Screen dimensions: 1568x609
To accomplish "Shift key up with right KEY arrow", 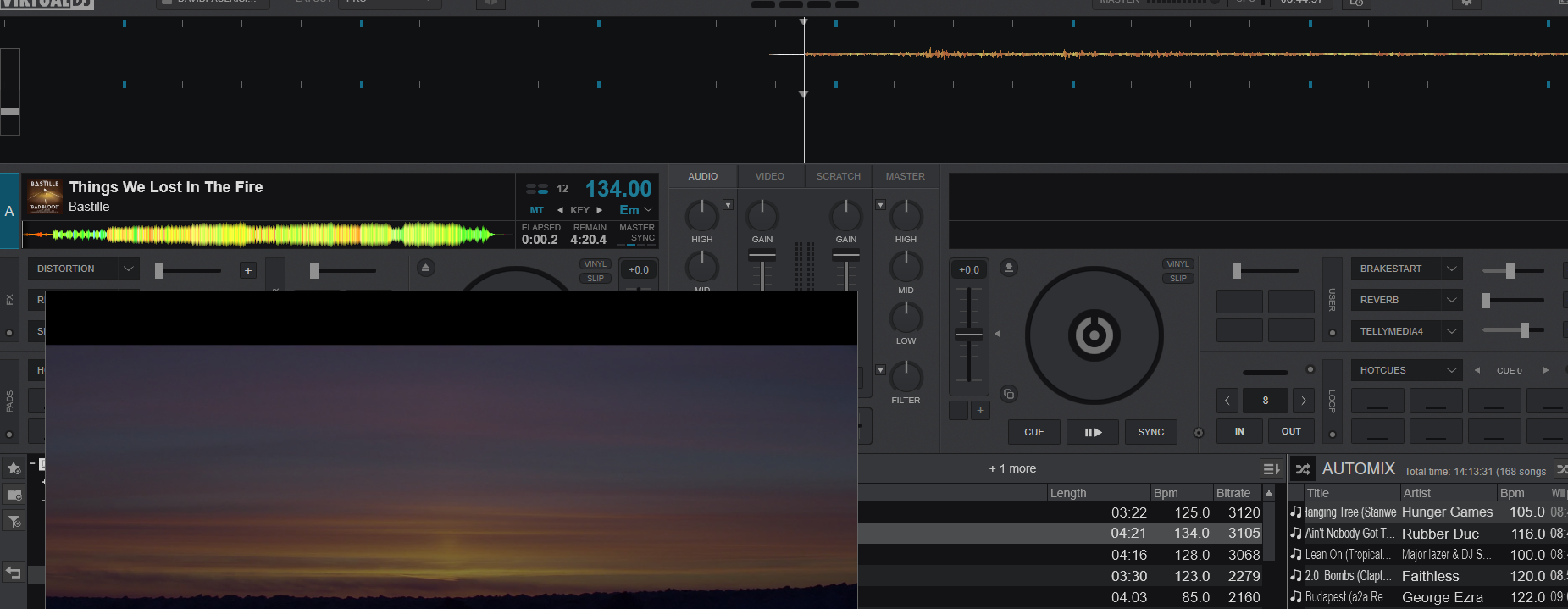I will (600, 210).
